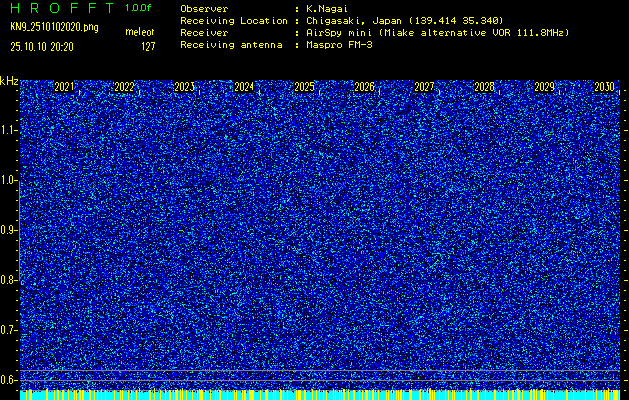Select the 2030 time marker
The image size is (629, 400).
[x=604, y=87]
